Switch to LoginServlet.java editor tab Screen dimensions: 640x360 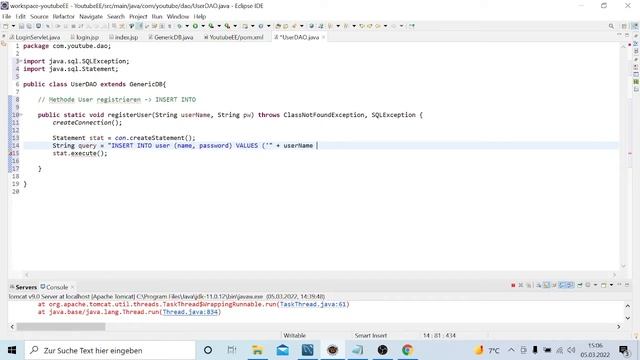tap(35, 37)
